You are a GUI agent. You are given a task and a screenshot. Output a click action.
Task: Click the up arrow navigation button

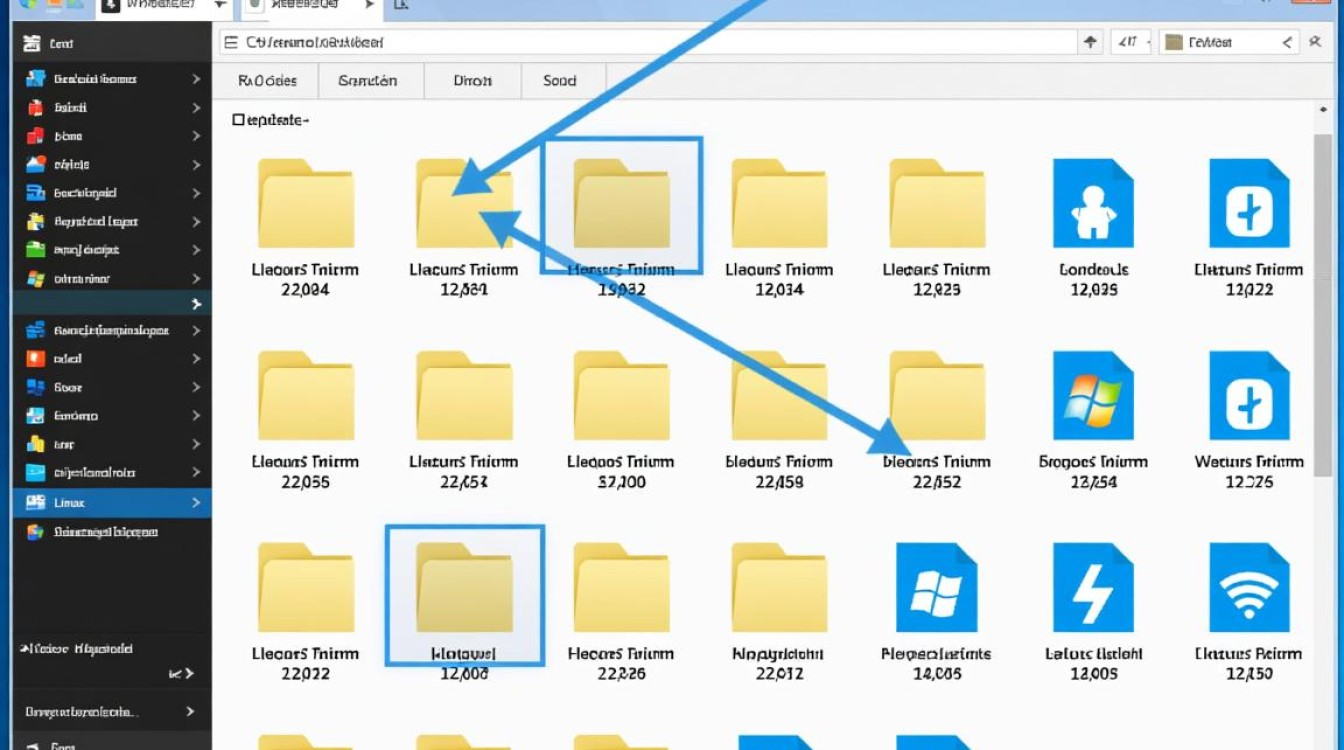pyautogui.click(x=1090, y=42)
